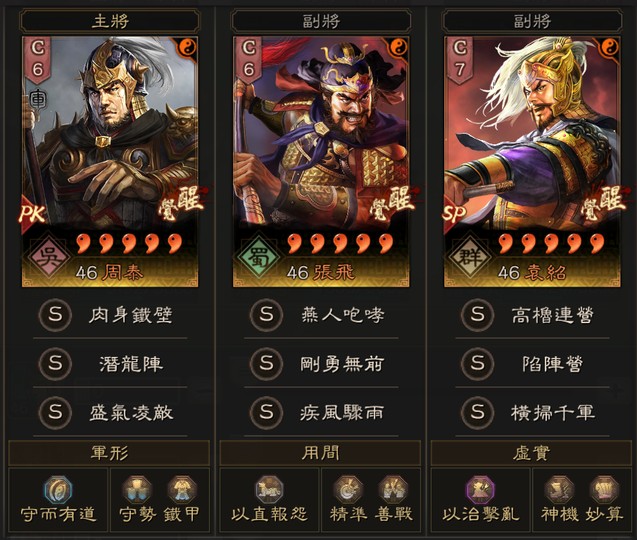Click the purple 以治擊亂 icon
637x540 pixels.
tap(481, 490)
